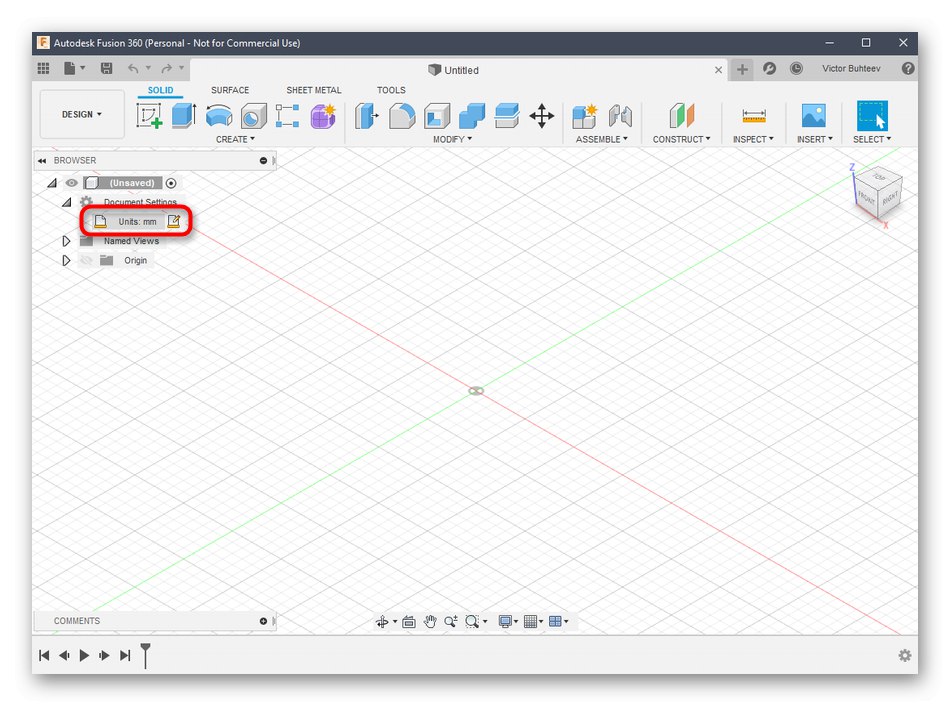Activate the Select tool
This screenshot has height=706, width=950.
(872, 115)
